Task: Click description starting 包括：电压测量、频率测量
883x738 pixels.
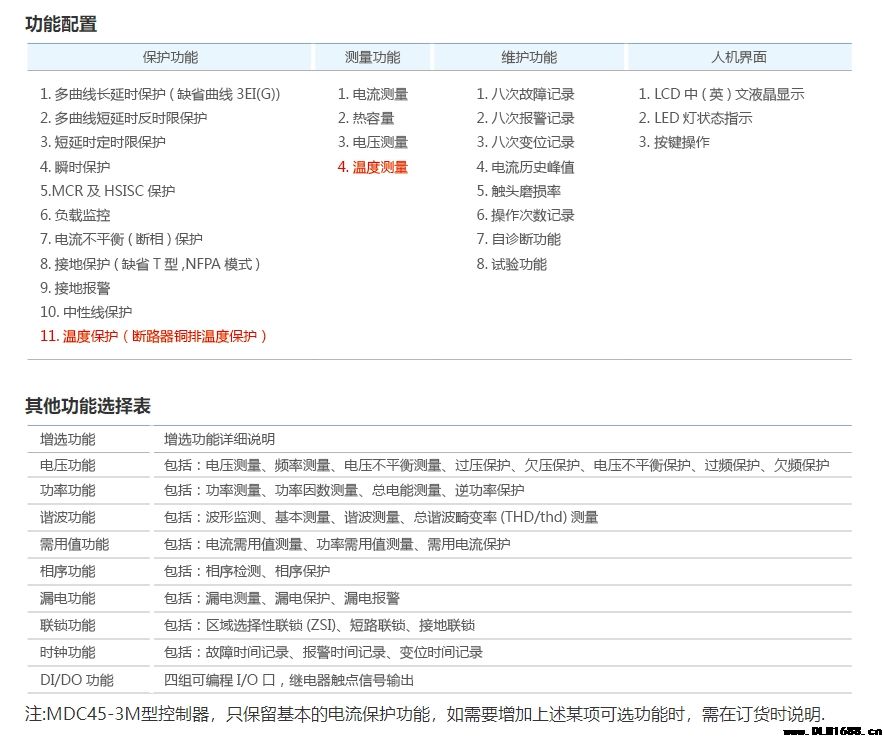Action: coord(496,466)
